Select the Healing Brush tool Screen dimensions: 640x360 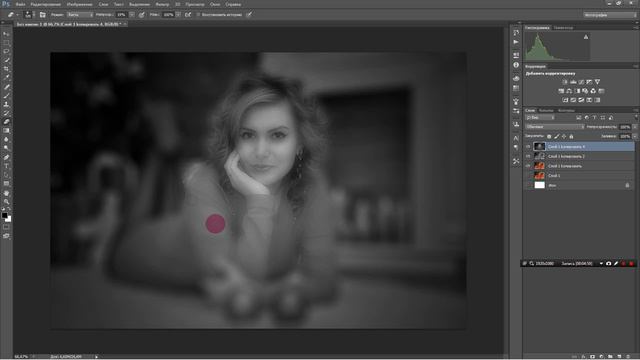point(6,87)
